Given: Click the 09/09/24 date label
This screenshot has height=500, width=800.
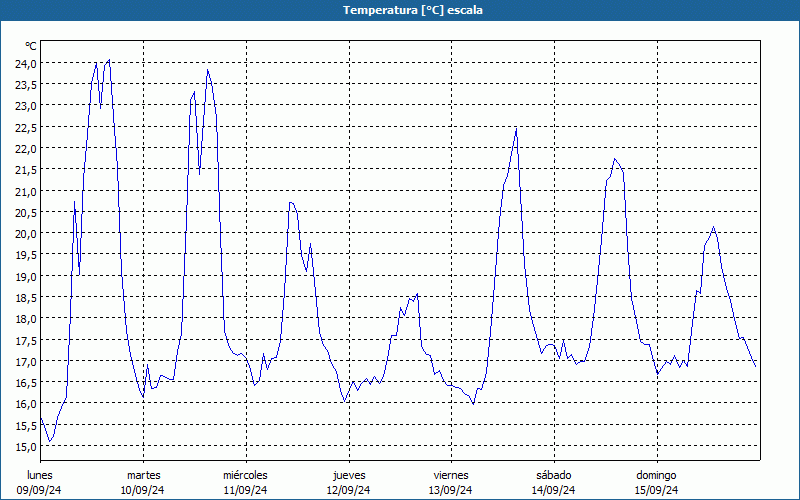Looking at the screenshot, I should 39,490.
